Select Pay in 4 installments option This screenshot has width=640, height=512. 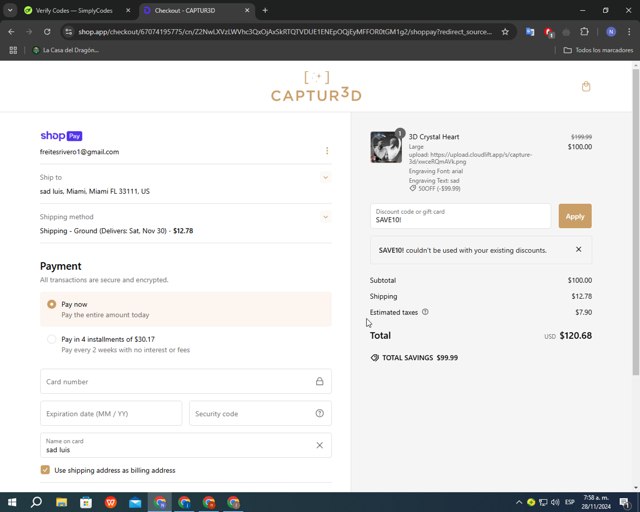[51, 339]
